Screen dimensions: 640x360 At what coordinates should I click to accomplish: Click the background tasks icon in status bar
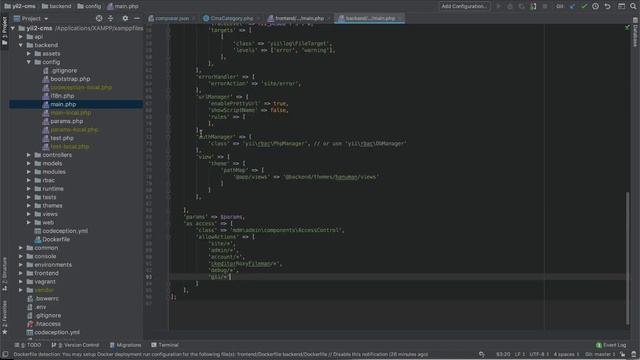coord(482,354)
